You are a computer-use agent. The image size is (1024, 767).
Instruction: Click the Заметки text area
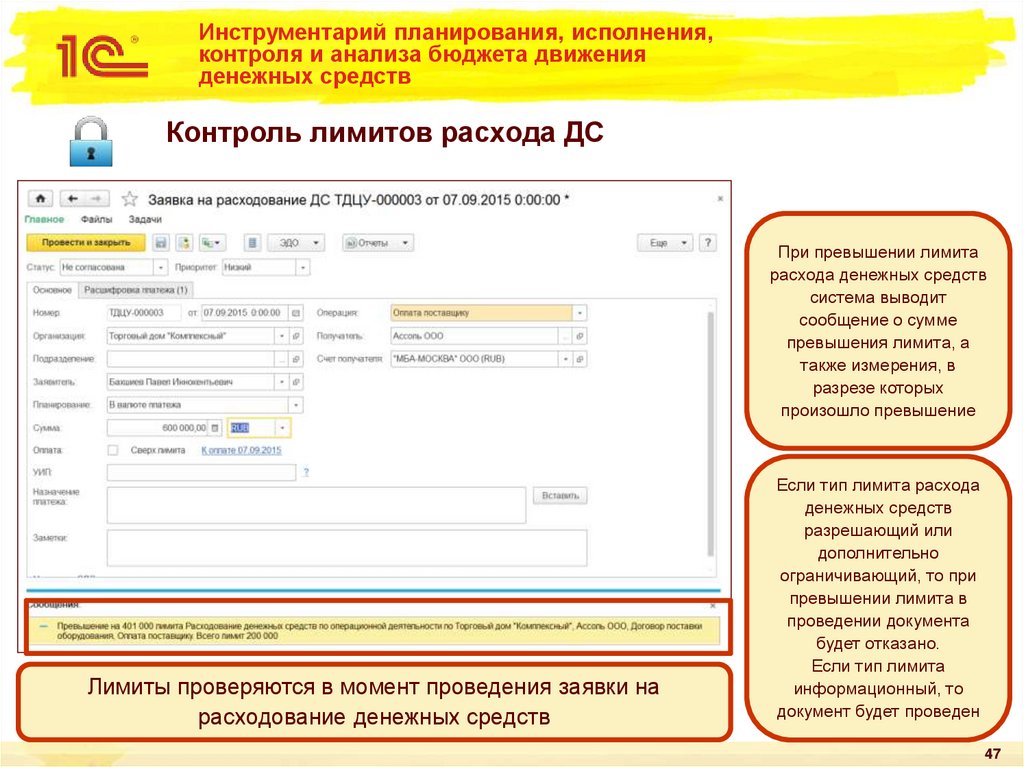(347, 547)
